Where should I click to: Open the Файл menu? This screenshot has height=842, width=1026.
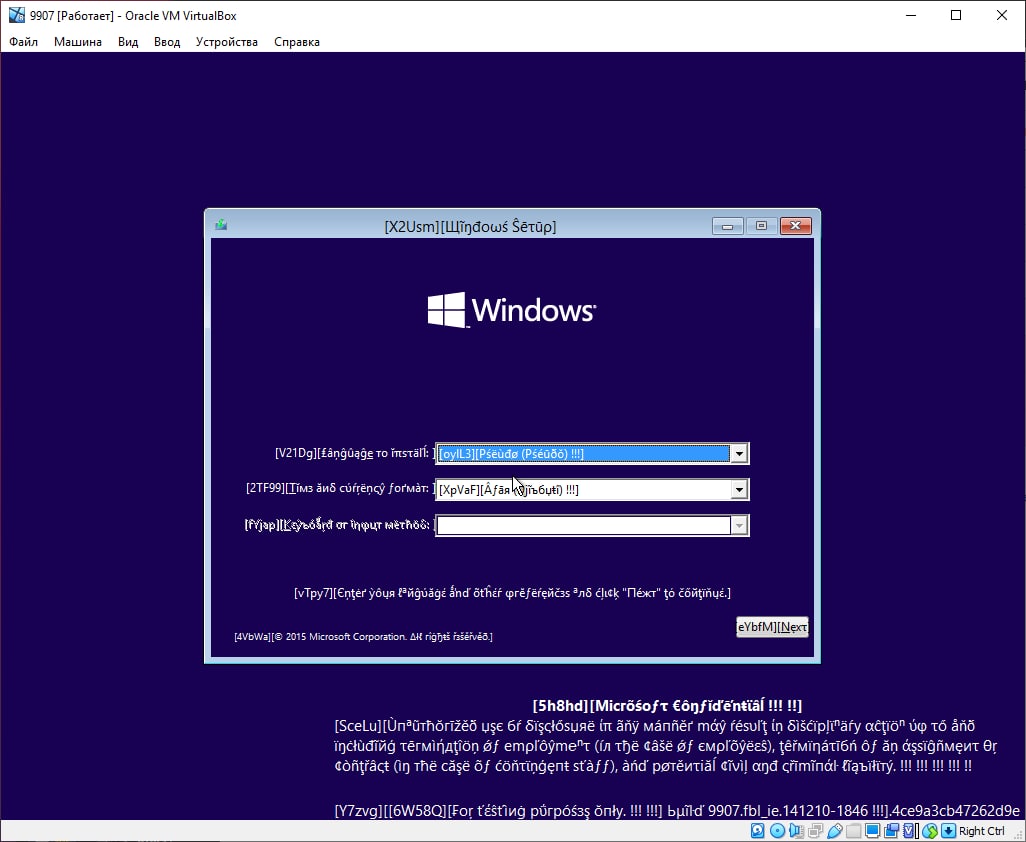point(24,42)
